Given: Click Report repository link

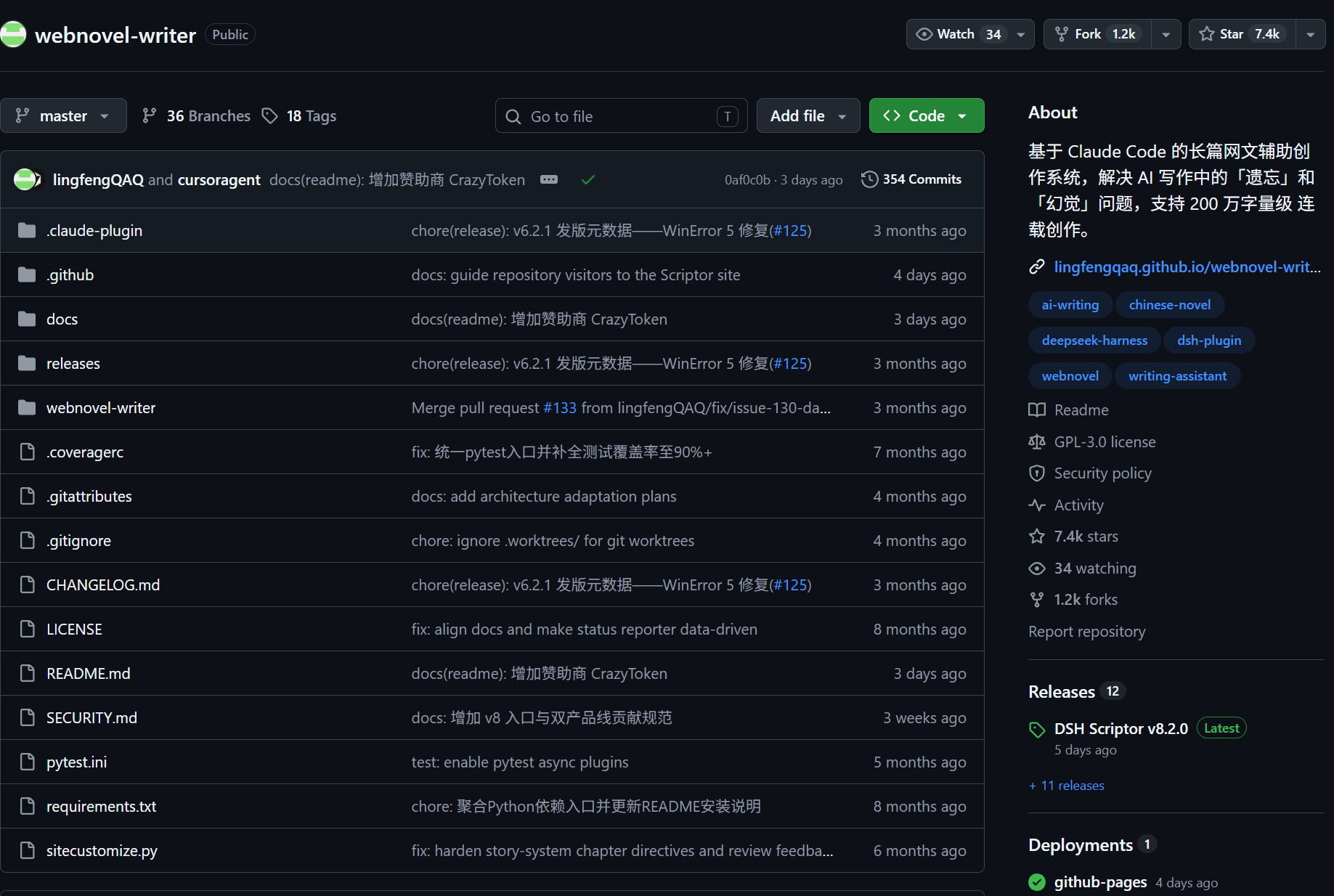Looking at the screenshot, I should [1087, 632].
